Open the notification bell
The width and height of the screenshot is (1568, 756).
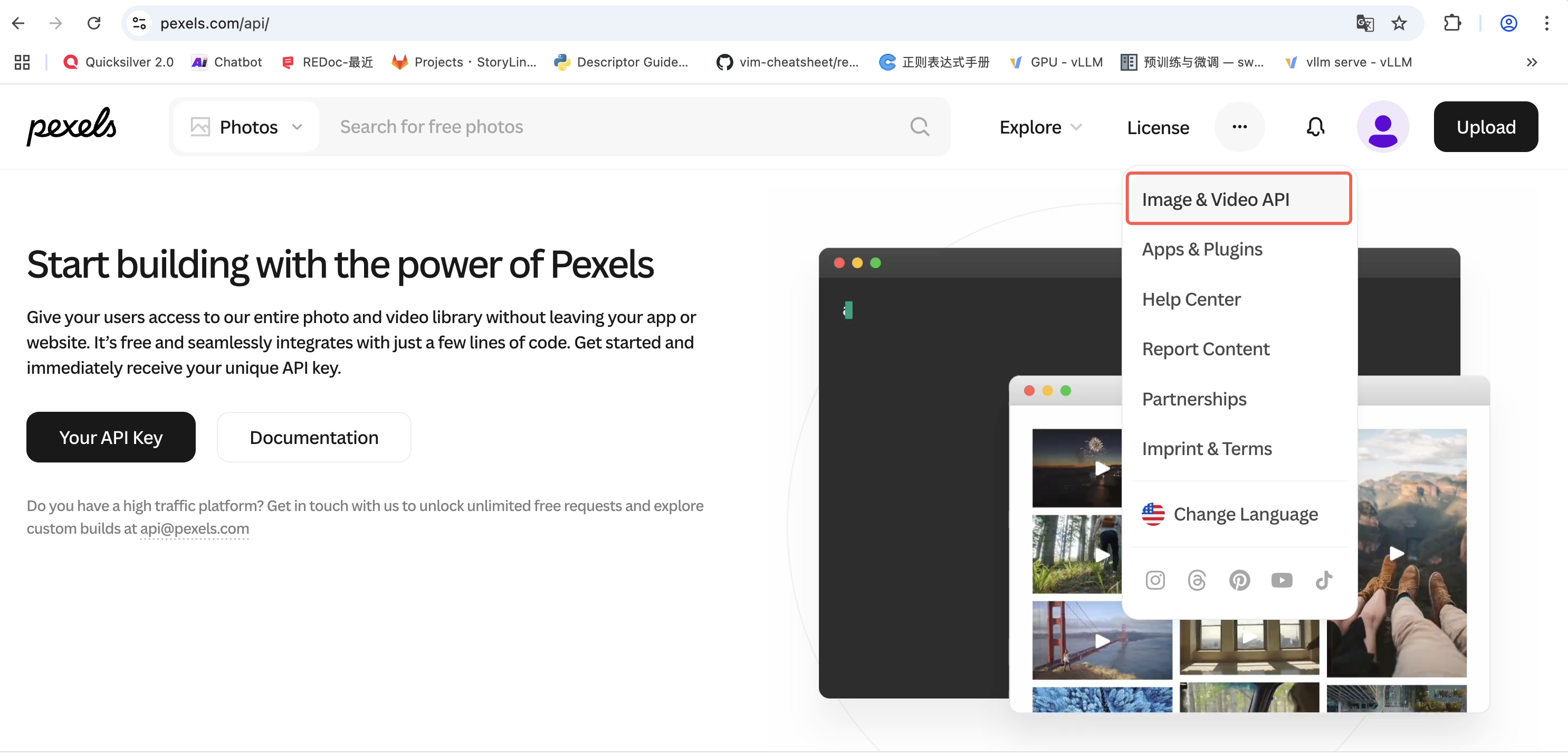point(1315,127)
